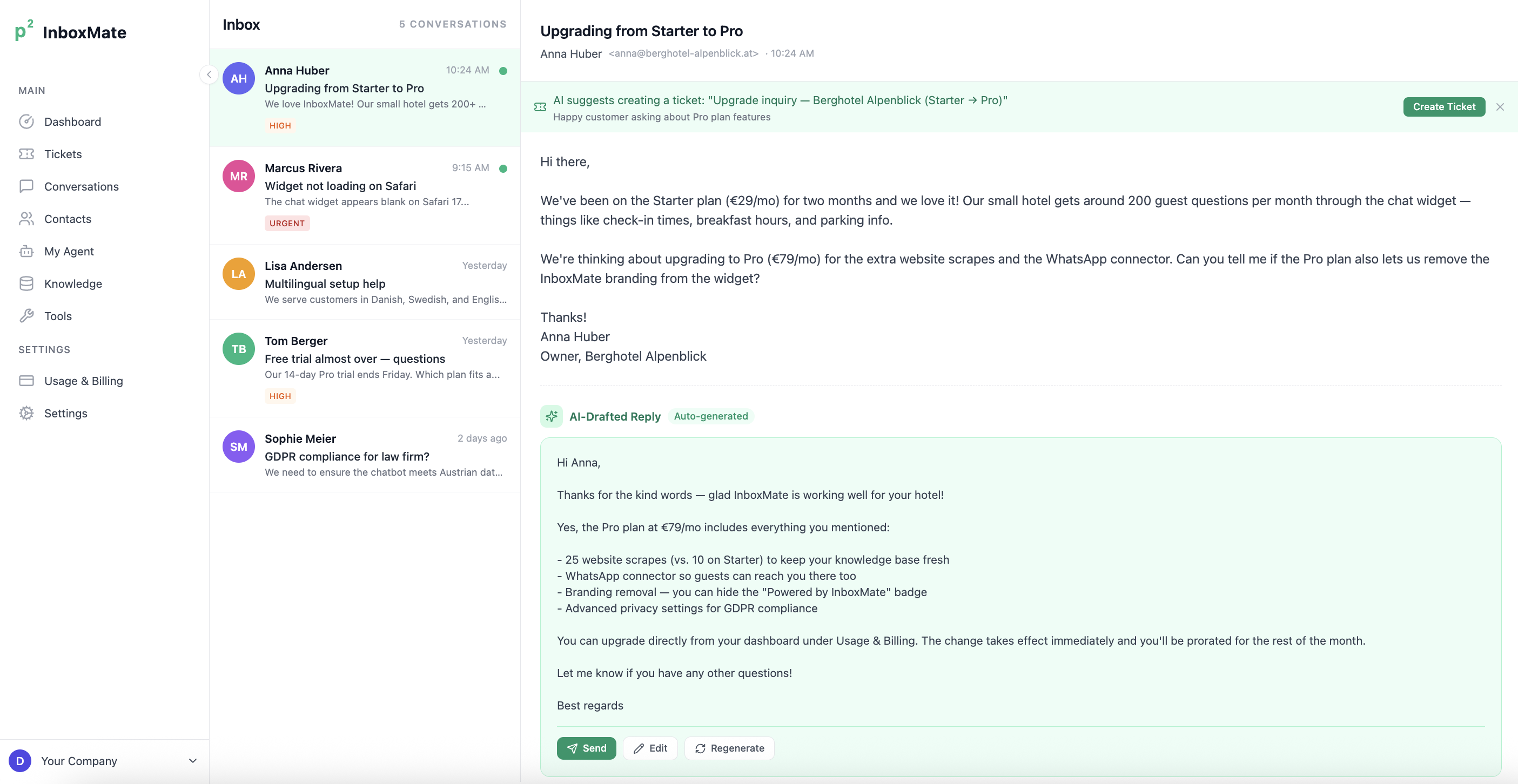This screenshot has height=784, width=1518.
Task: Select the Tickets icon
Action: [x=27, y=154]
